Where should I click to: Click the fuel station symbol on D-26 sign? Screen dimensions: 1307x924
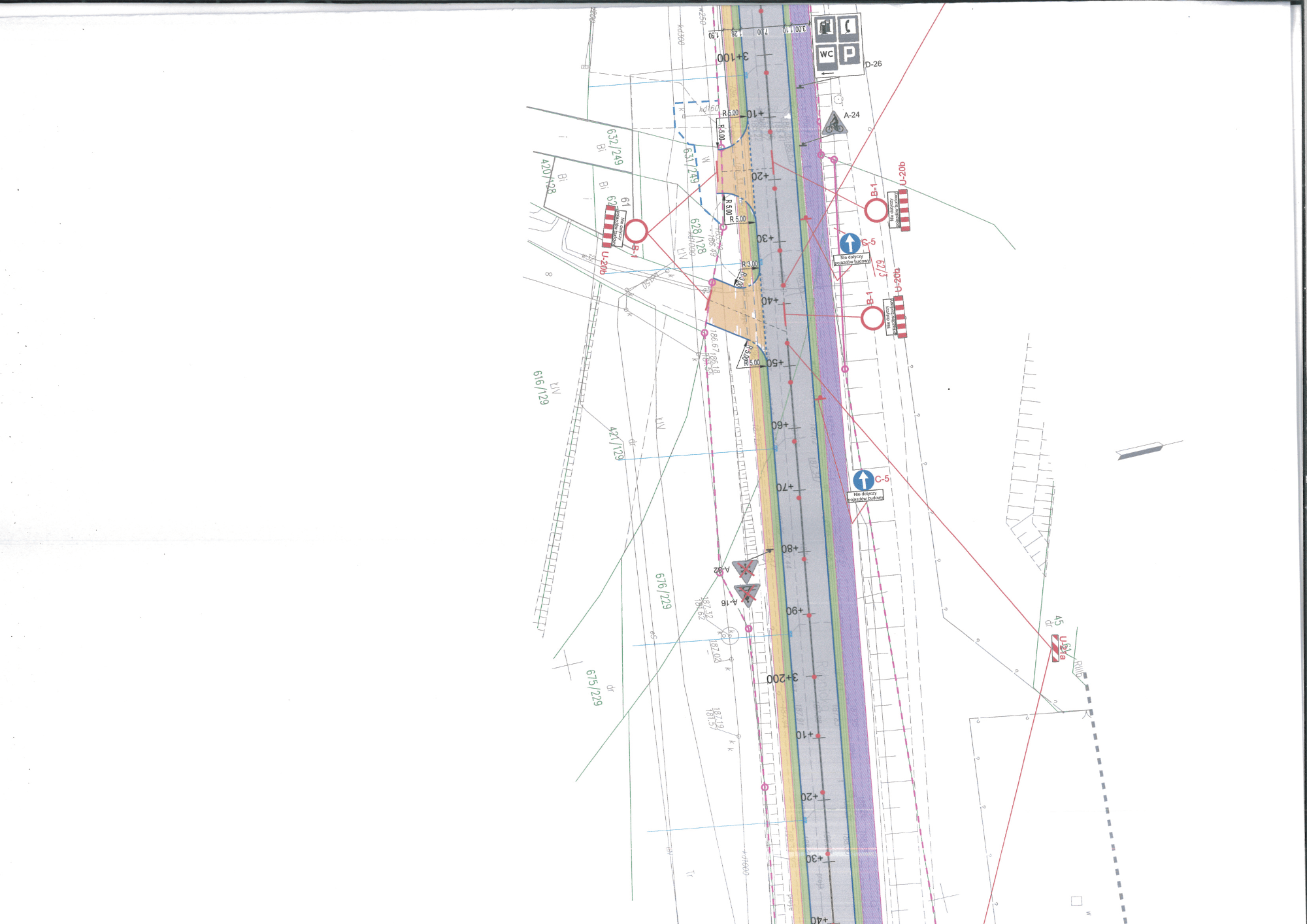point(825,28)
